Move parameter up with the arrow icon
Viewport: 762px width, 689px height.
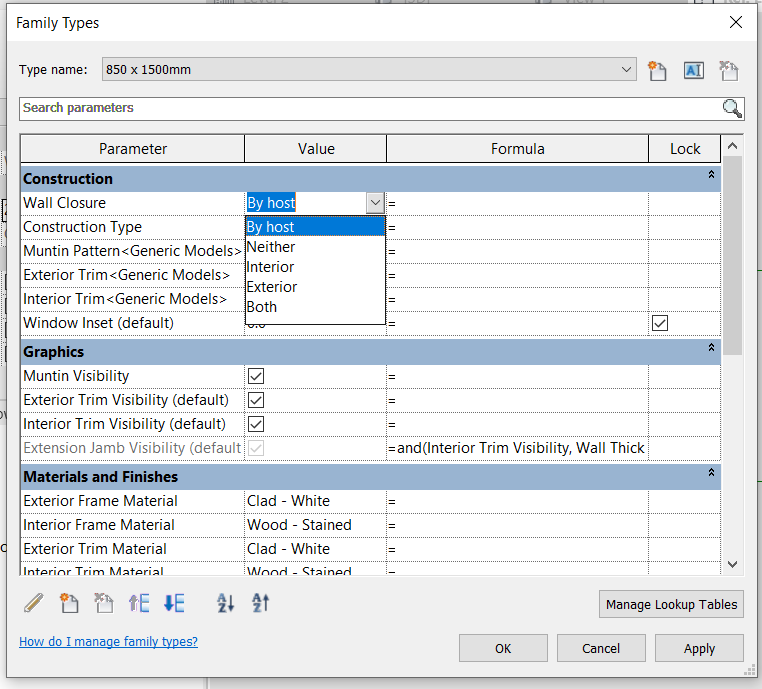click(x=139, y=603)
